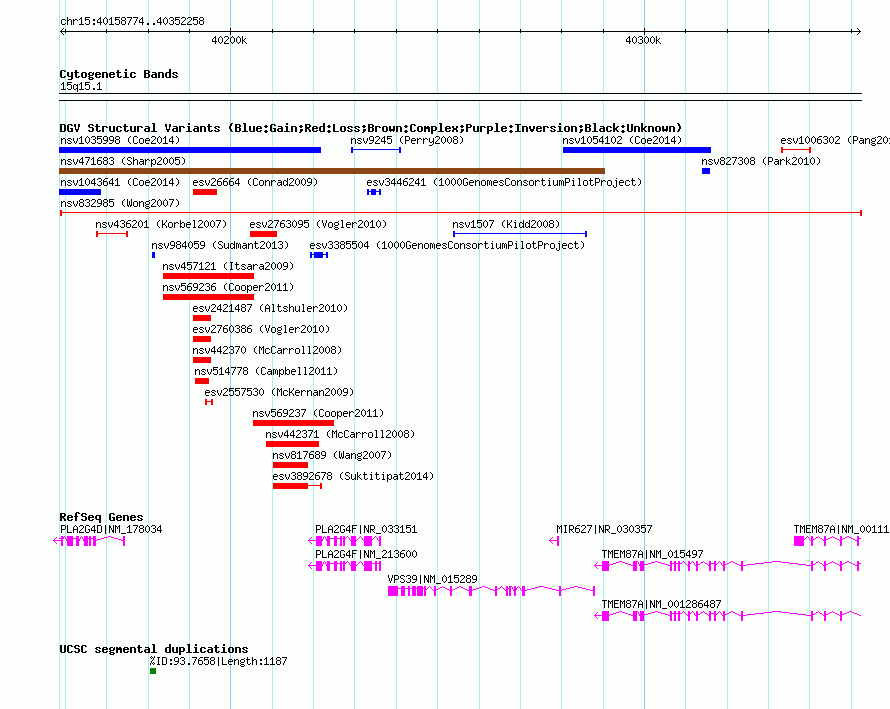Select nsv1043641 (Coe2014) label
Screen dimensions: 890x709
click(120, 182)
